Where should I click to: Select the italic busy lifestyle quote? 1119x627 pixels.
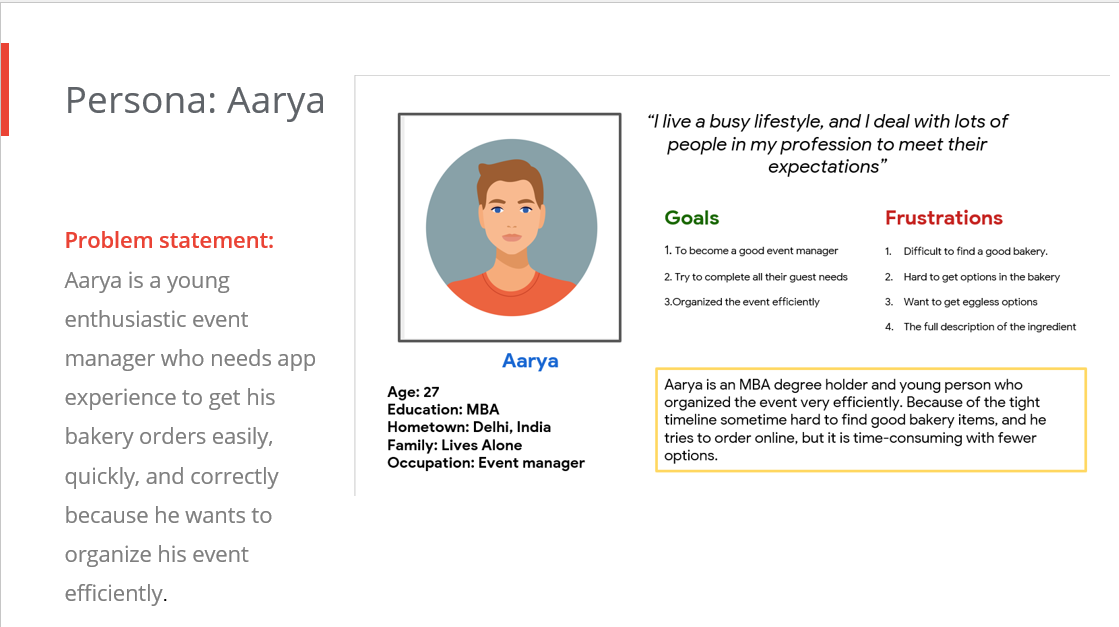pos(828,144)
